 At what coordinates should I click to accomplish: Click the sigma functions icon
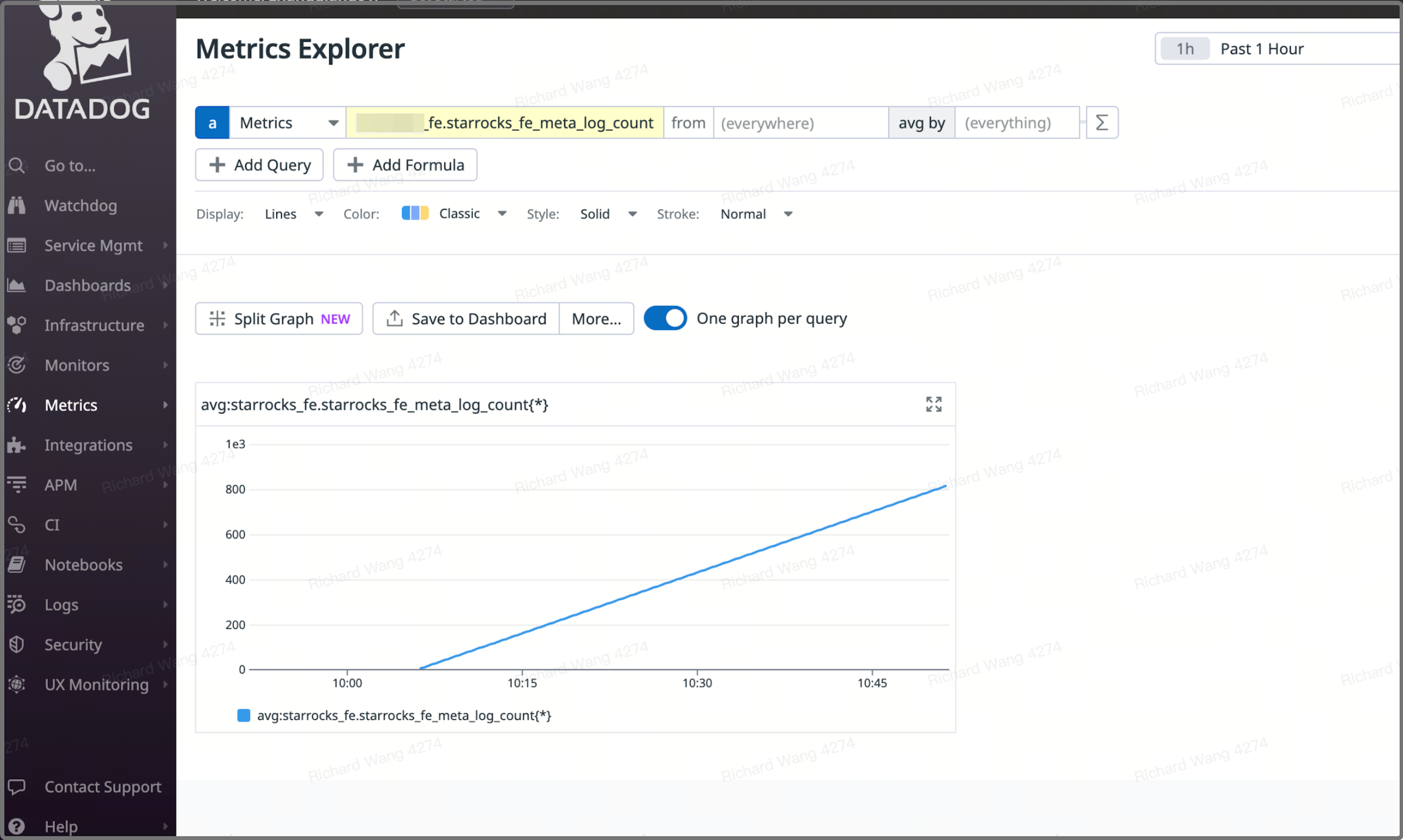point(1101,123)
